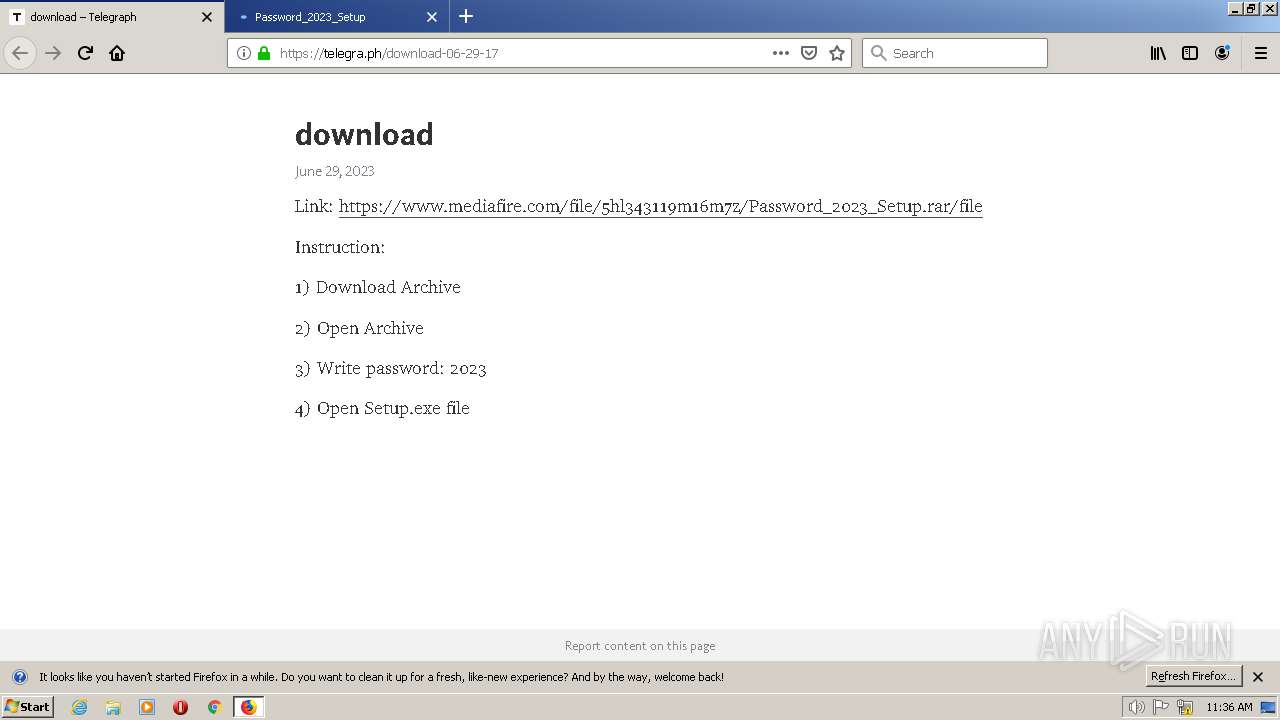This screenshot has height=720, width=1280.
Task: Click the volume speaker tray icon
Action: coord(1136,707)
